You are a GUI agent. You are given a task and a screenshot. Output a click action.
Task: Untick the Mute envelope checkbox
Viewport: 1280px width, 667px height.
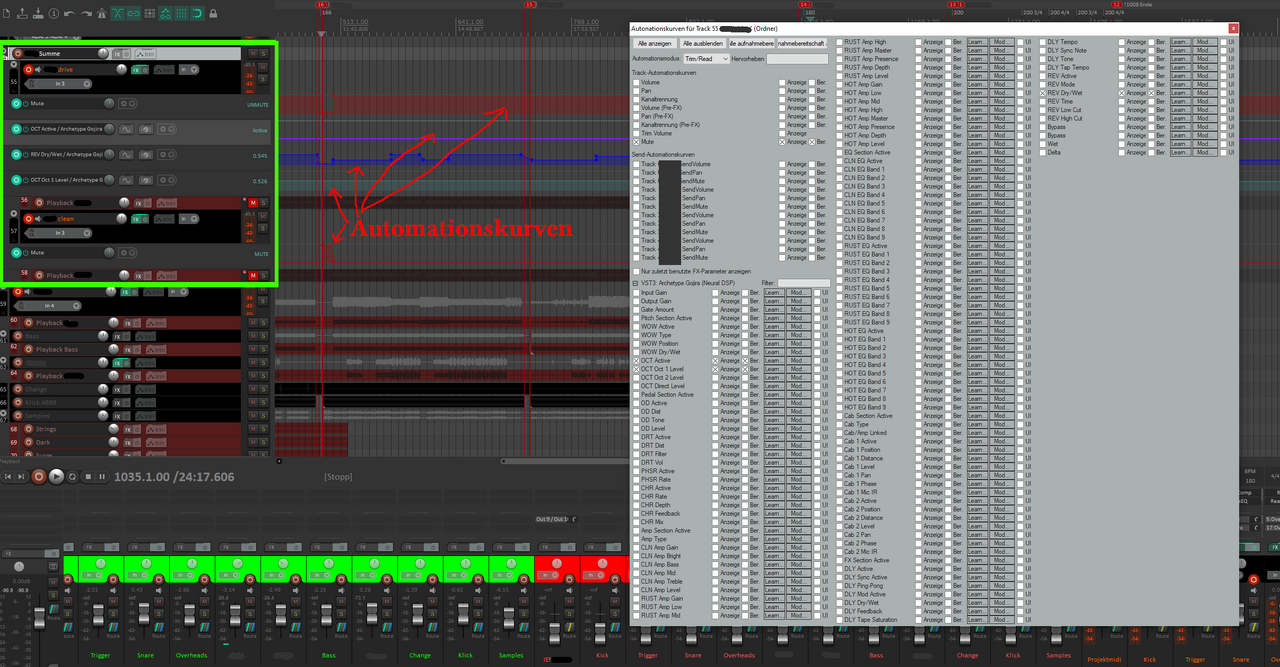[x=636, y=142]
